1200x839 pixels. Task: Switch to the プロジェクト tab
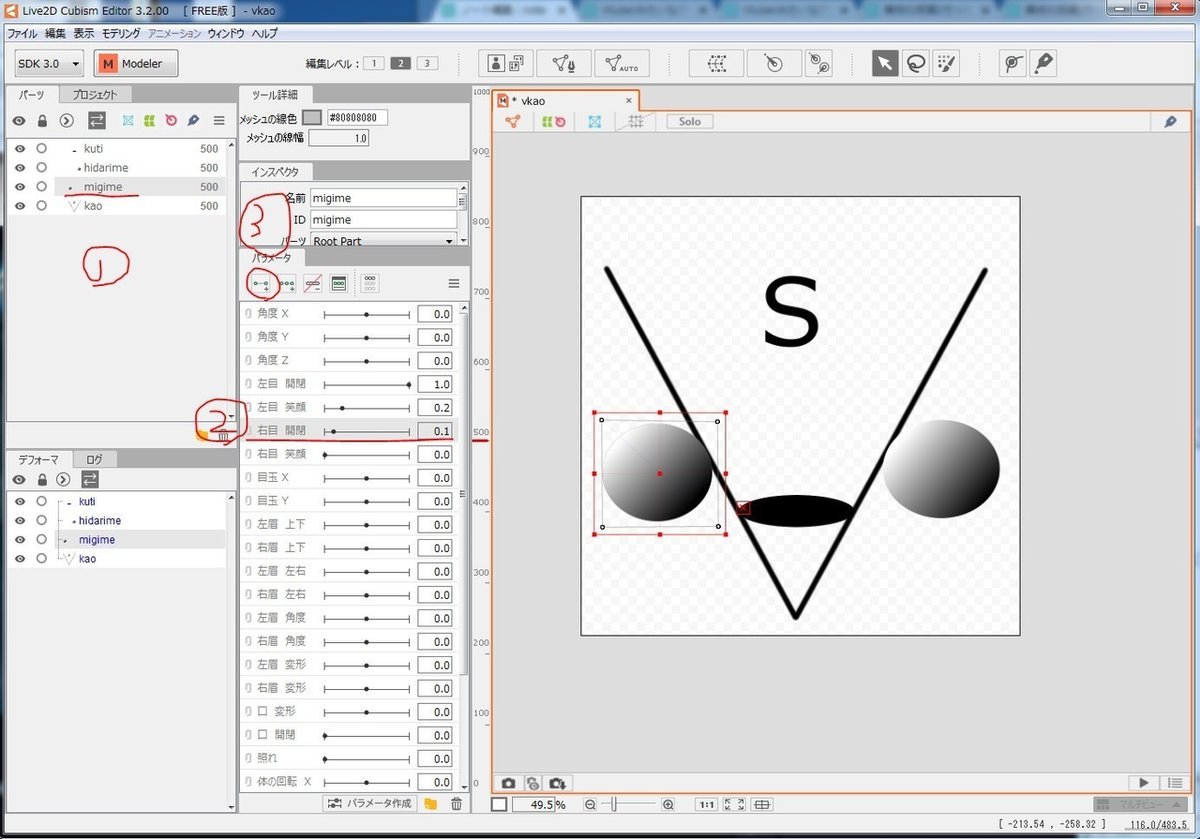click(95, 95)
